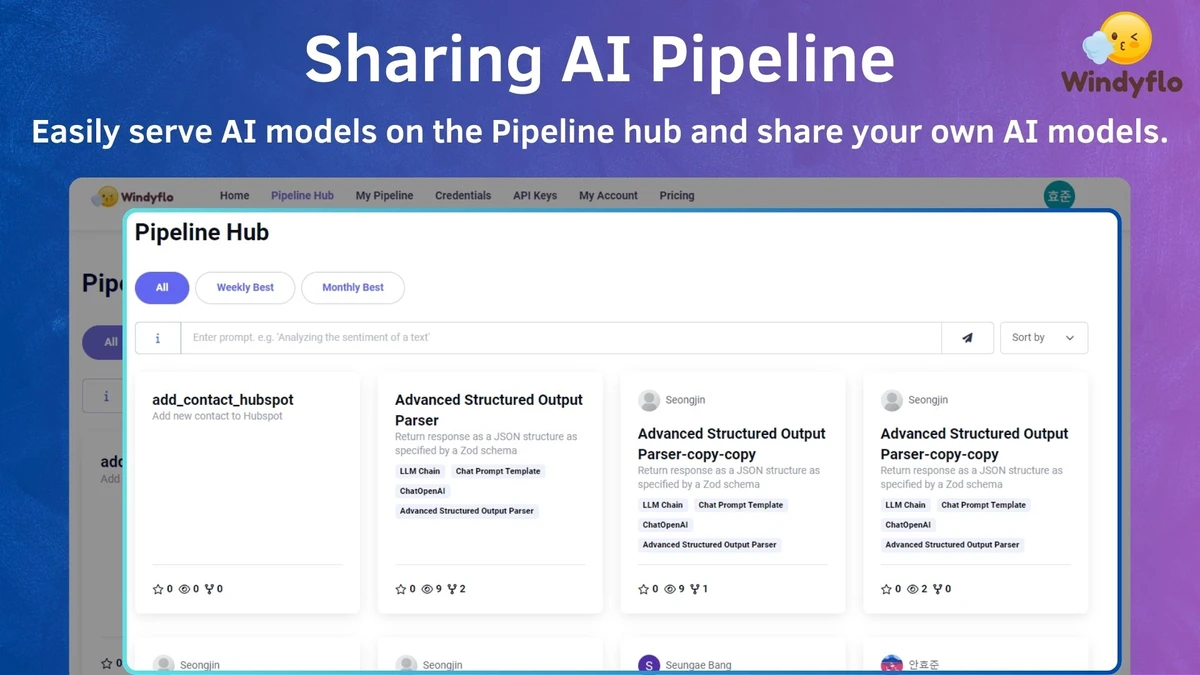This screenshot has height=675, width=1200.
Task: Click Seongjin avatar on the card with 1 fork
Action: (x=649, y=400)
